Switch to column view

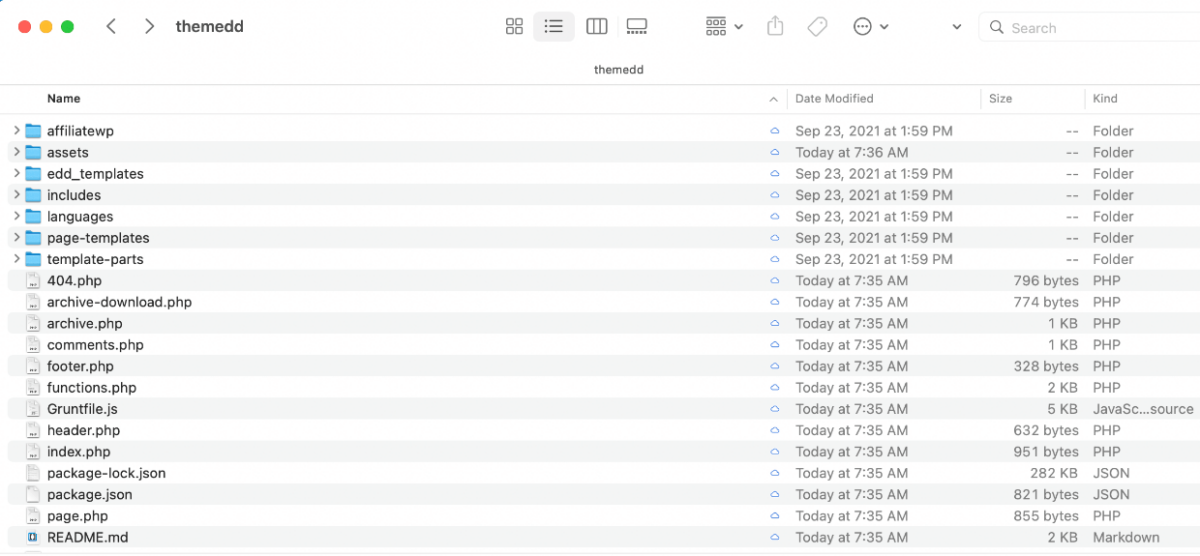coord(596,27)
